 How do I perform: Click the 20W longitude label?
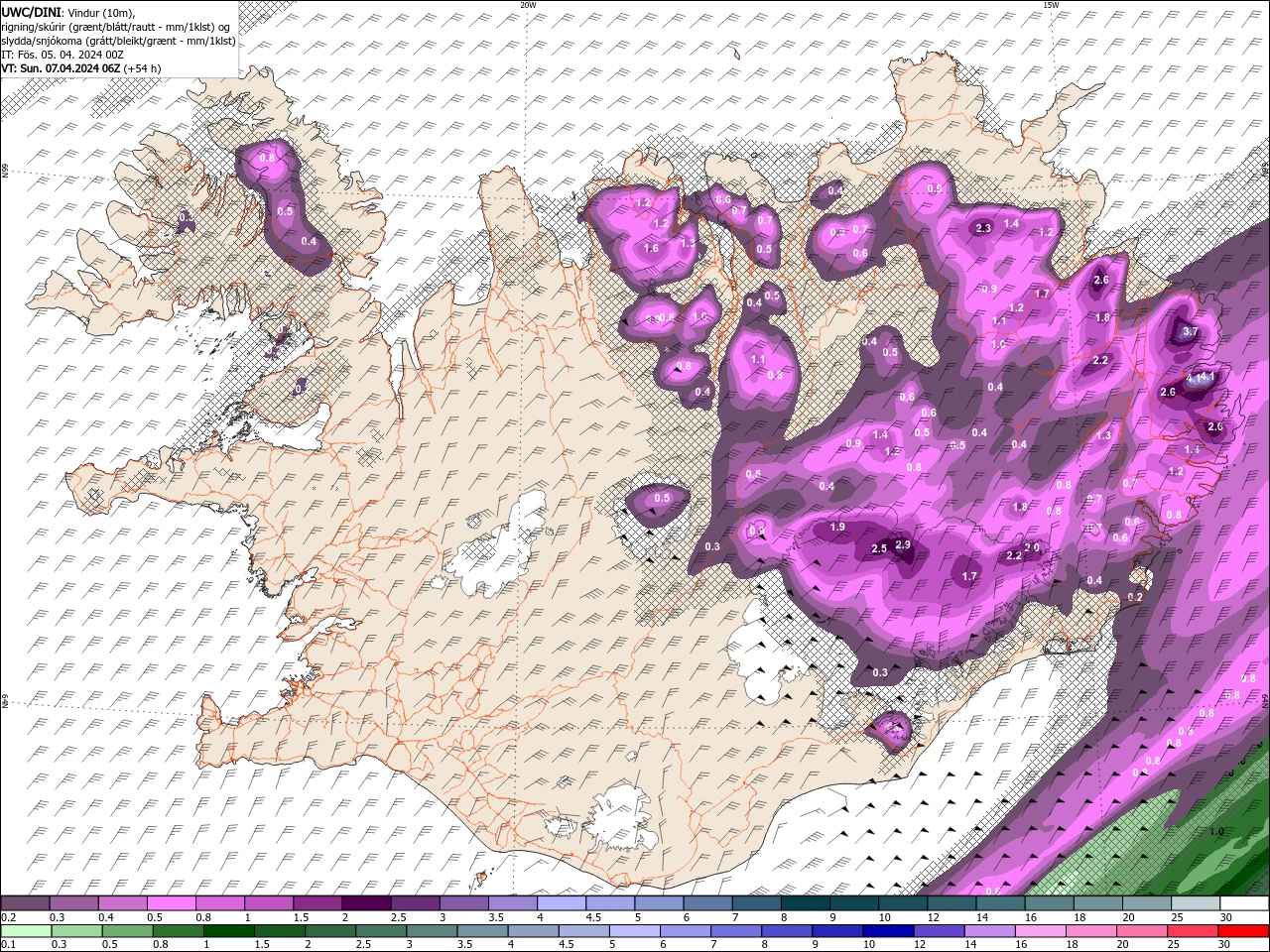pos(528,5)
